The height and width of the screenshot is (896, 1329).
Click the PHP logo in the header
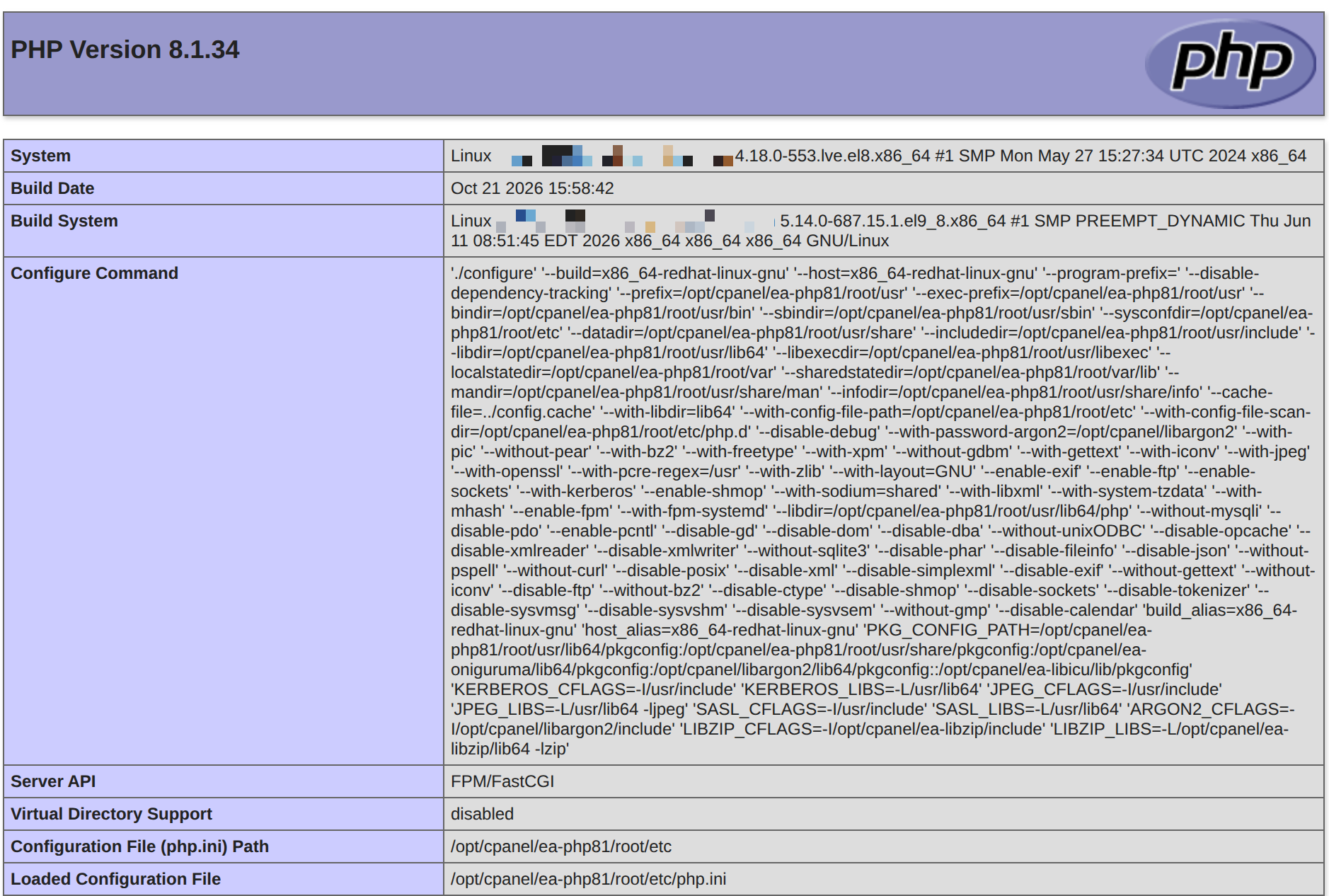(1230, 64)
